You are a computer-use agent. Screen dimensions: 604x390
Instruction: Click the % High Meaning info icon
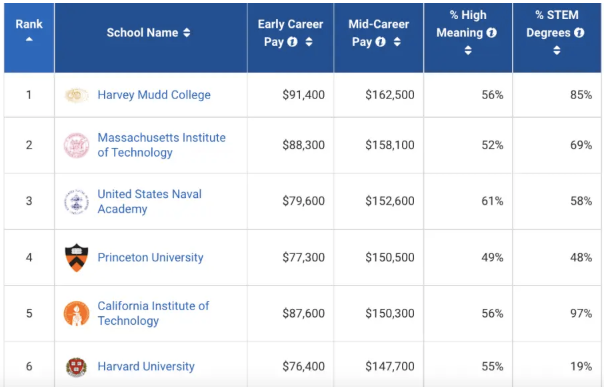click(x=491, y=33)
